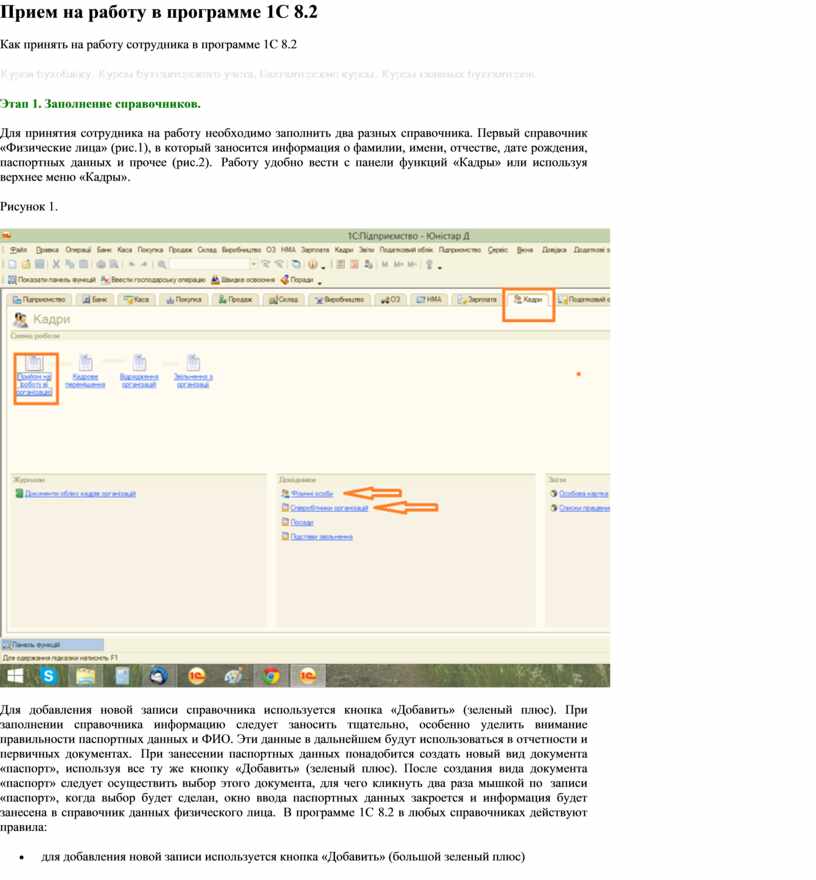Open Посади directory link

(x=302, y=522)
